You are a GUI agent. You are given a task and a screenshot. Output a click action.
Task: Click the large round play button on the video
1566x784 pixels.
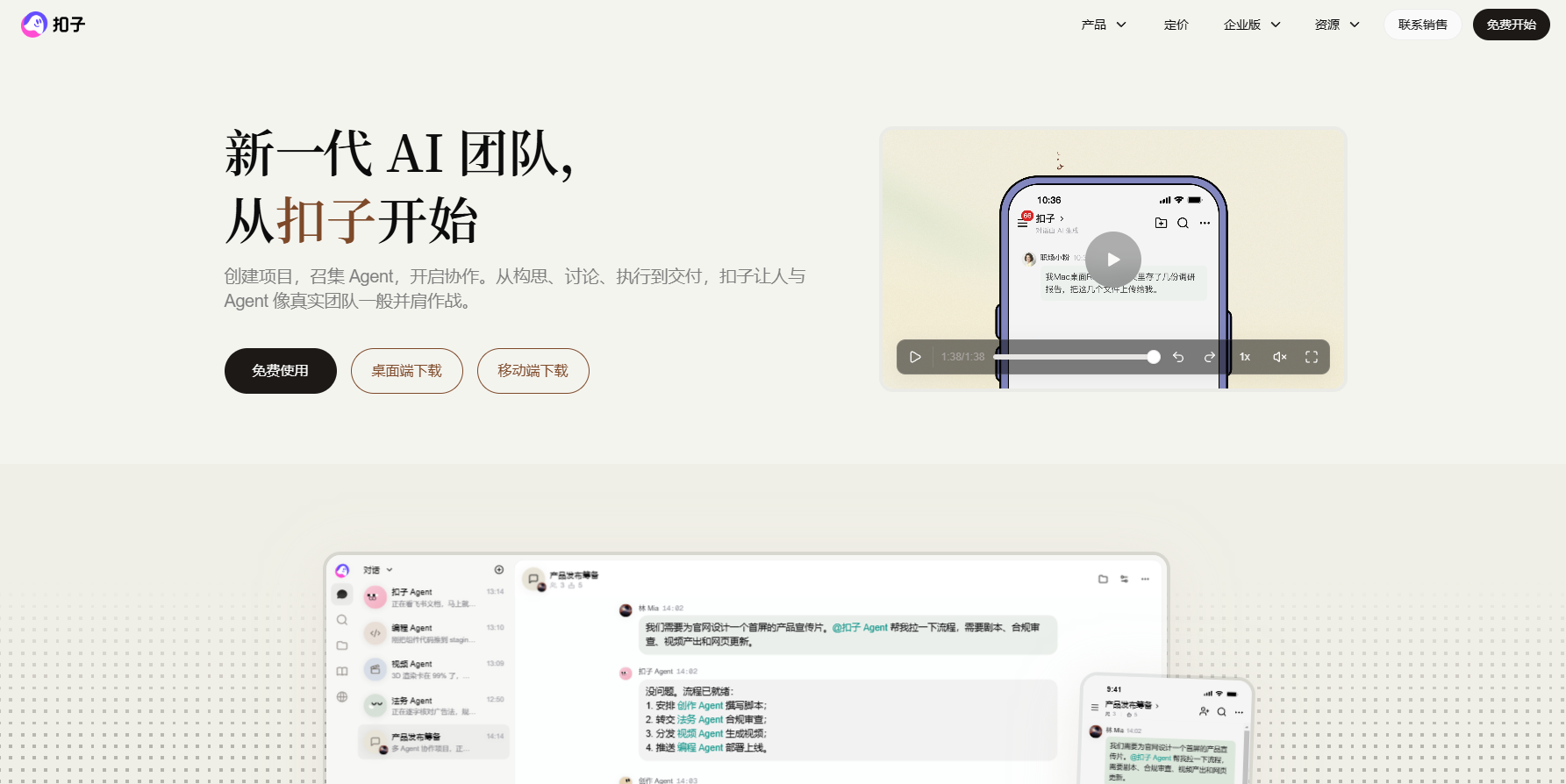pos(1113,260)
